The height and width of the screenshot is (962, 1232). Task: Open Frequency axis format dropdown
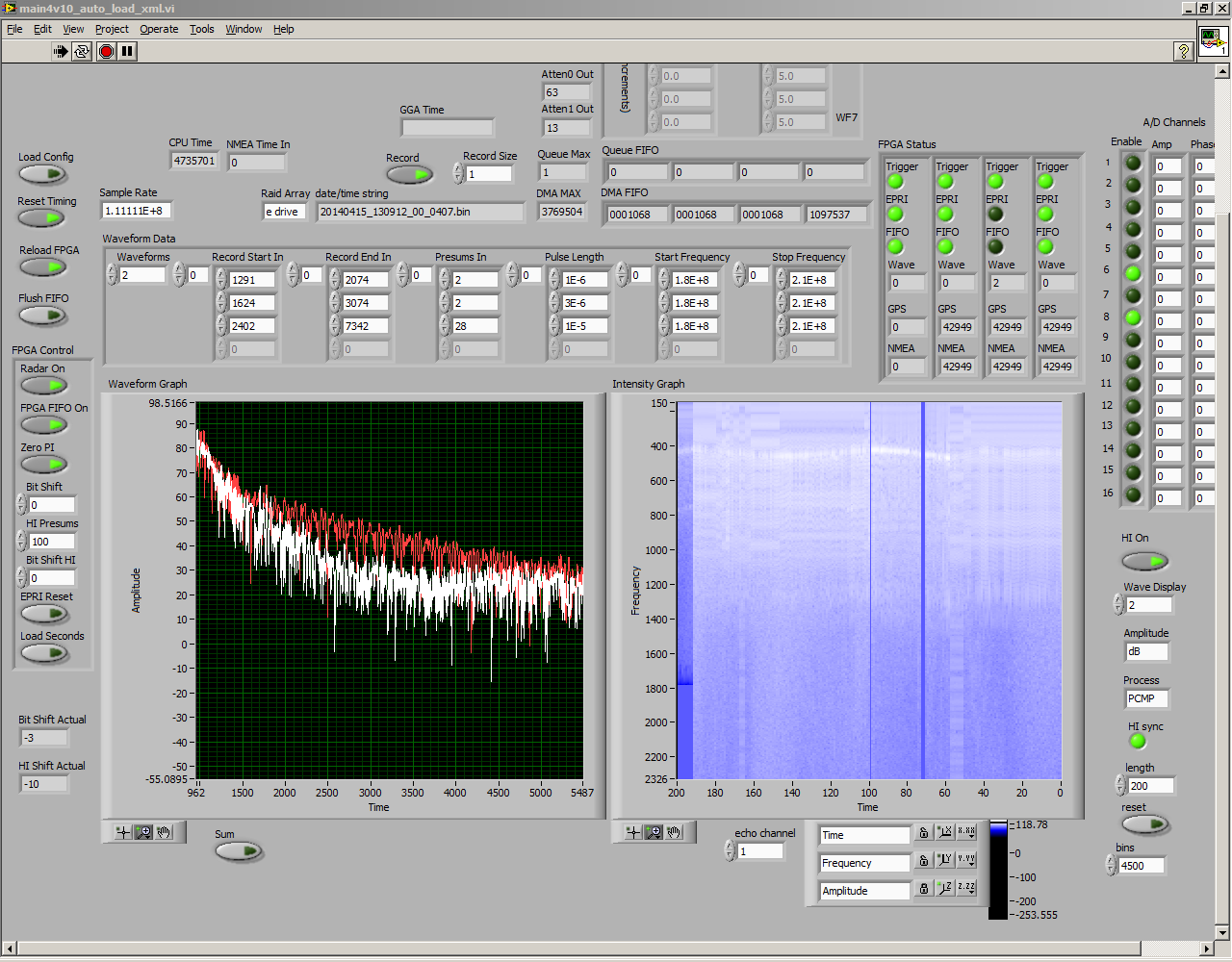[x=966, y=860]
